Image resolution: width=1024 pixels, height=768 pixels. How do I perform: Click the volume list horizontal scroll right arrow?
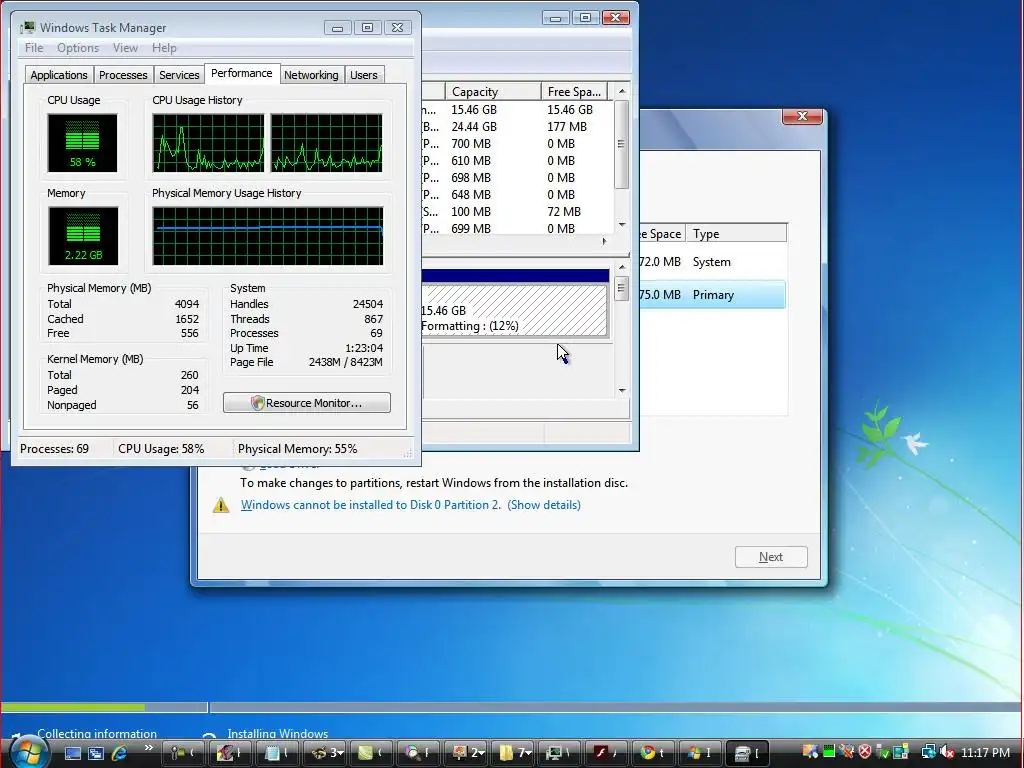(x=604, y=241)
